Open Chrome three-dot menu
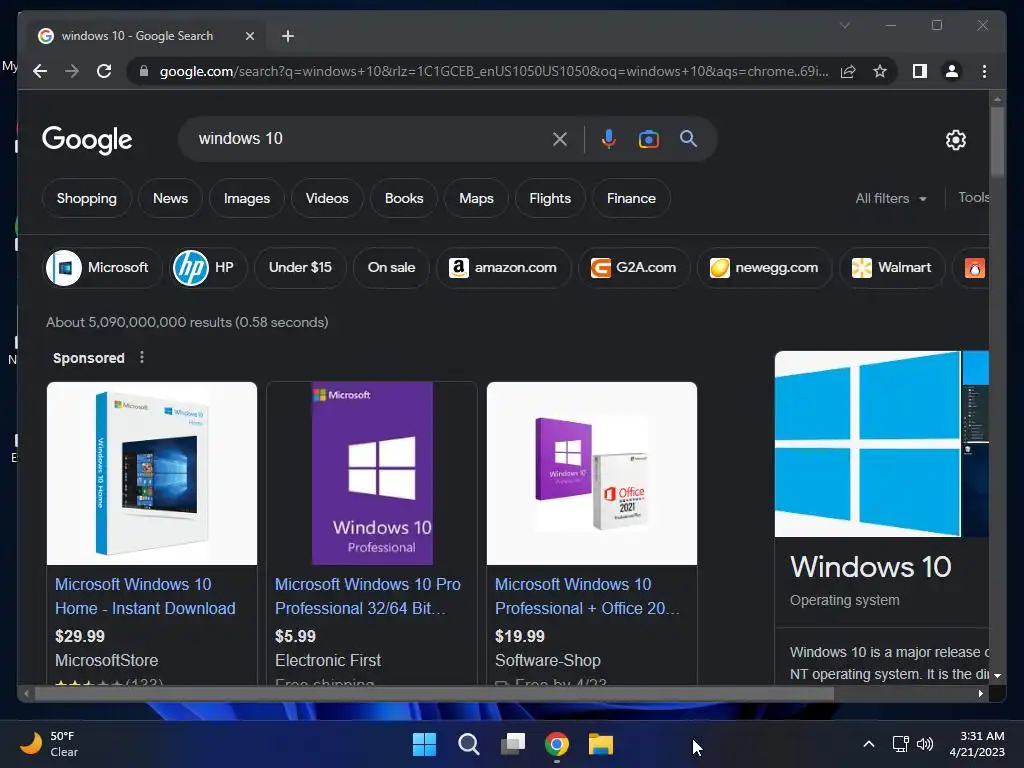1024x768 pixels. click(x=984, y=71)
